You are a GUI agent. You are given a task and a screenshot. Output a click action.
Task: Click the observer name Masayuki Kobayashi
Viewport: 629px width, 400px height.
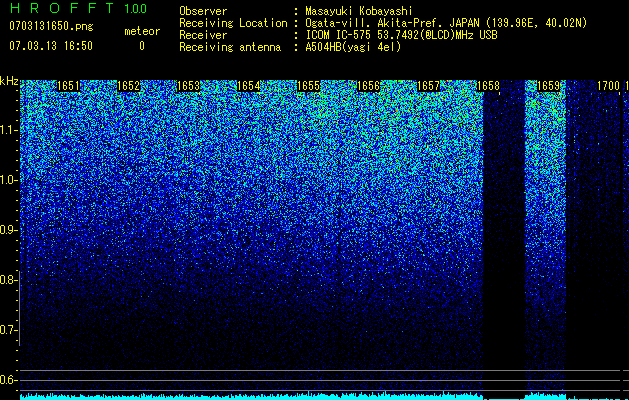pyautogui.click(x=359, y=11)
